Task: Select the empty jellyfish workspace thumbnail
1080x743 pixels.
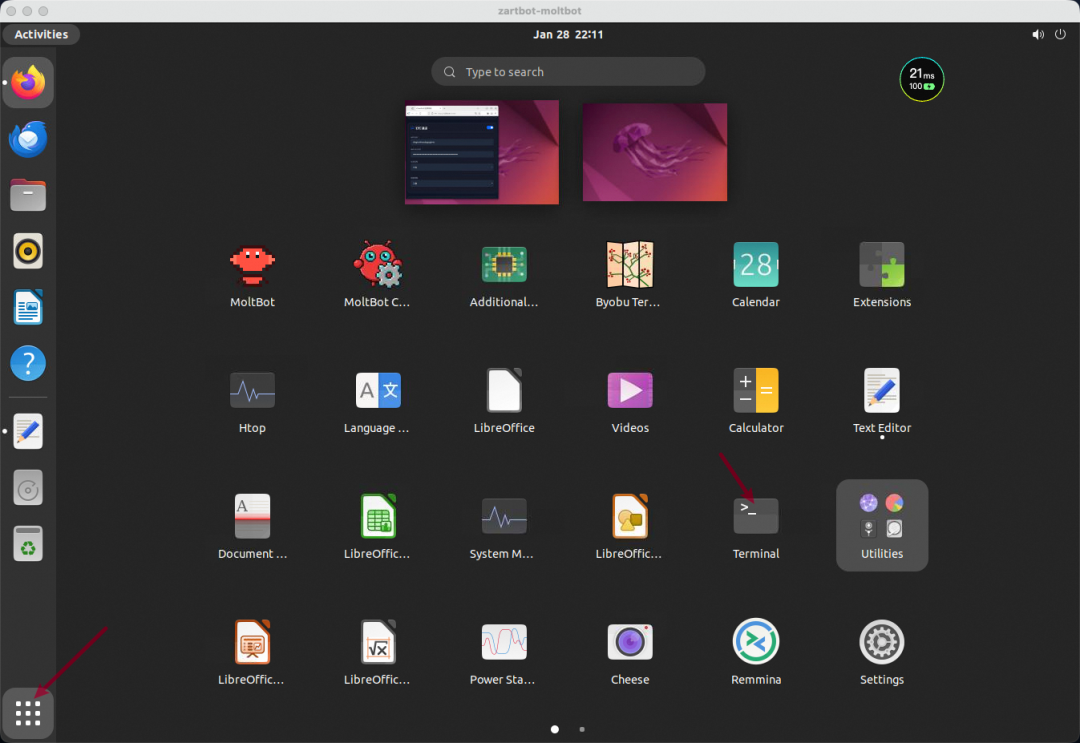Action: point(654,152)
